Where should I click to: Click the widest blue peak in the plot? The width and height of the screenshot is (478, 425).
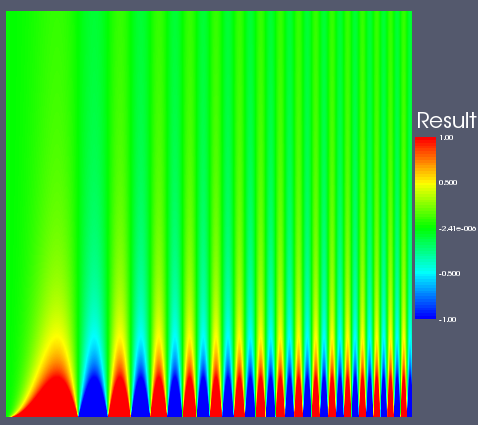click(94, 398)
